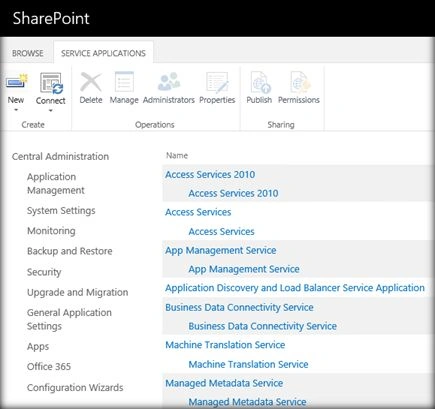
Task: Open the Permissions ribbon icon
Action: 299,82
